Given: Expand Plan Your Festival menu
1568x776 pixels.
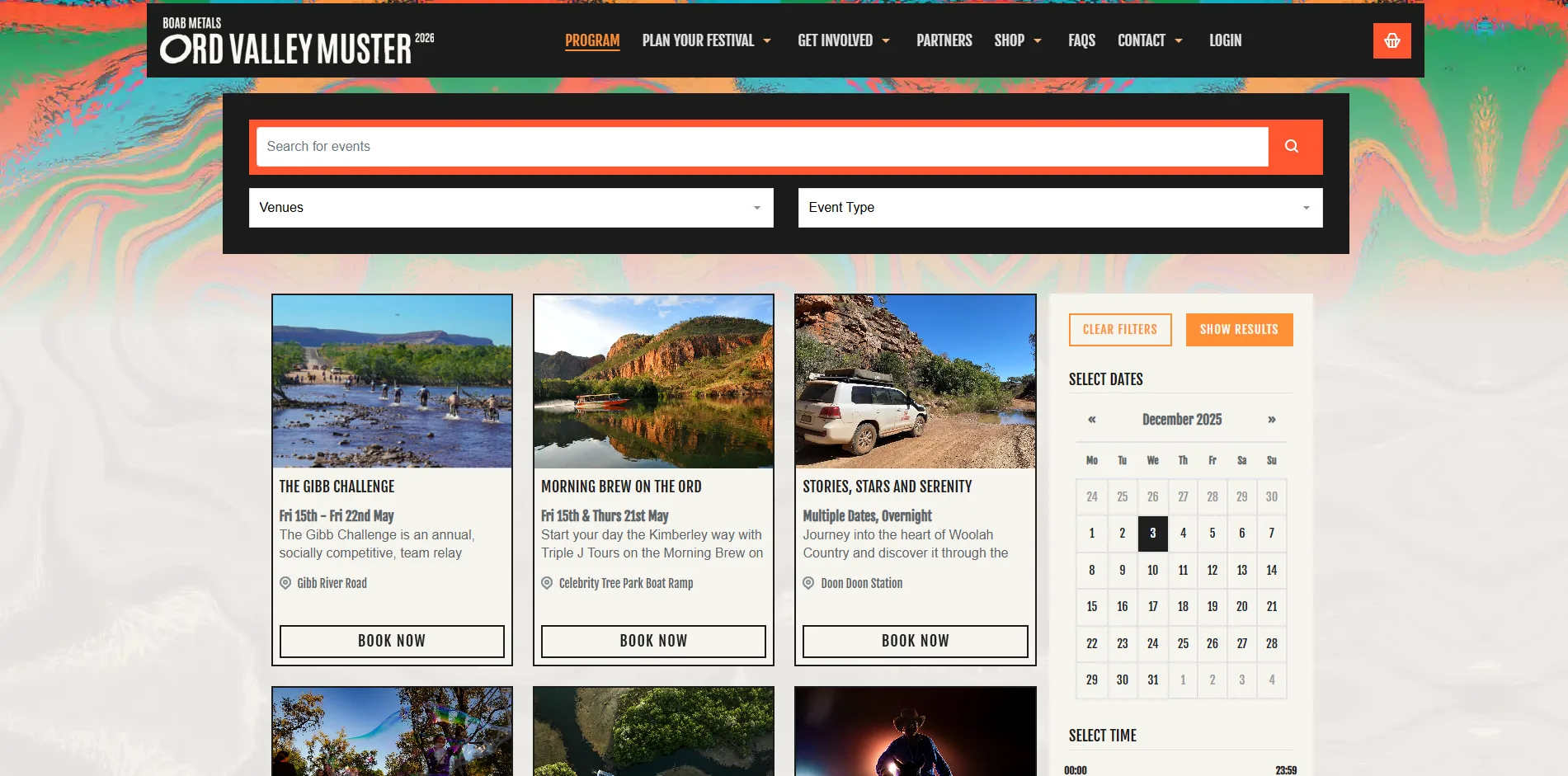Looking at the screenshot, I should pos(706,40).
